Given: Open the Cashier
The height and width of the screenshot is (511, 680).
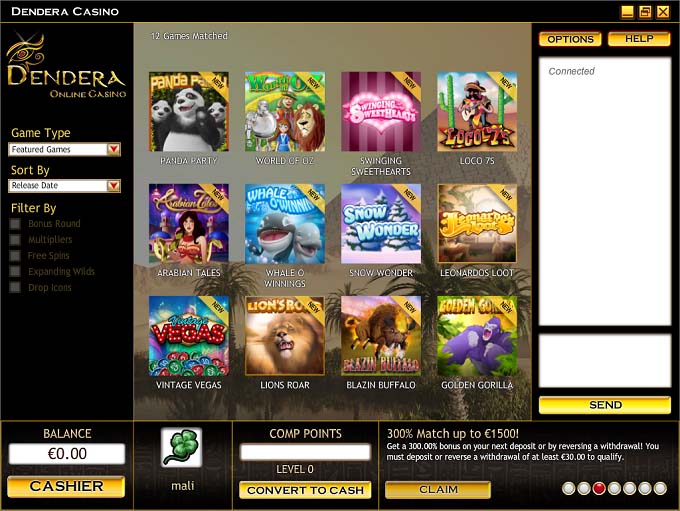Looking at the screenshot, I should [x=66, y=486].
